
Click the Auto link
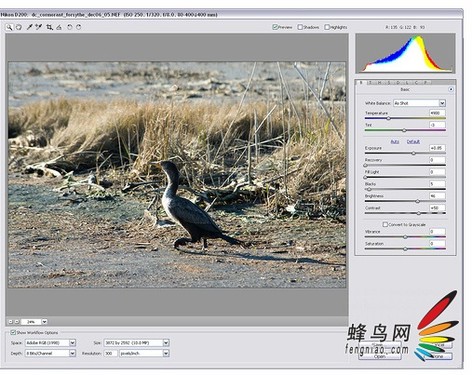click(395, 142)
